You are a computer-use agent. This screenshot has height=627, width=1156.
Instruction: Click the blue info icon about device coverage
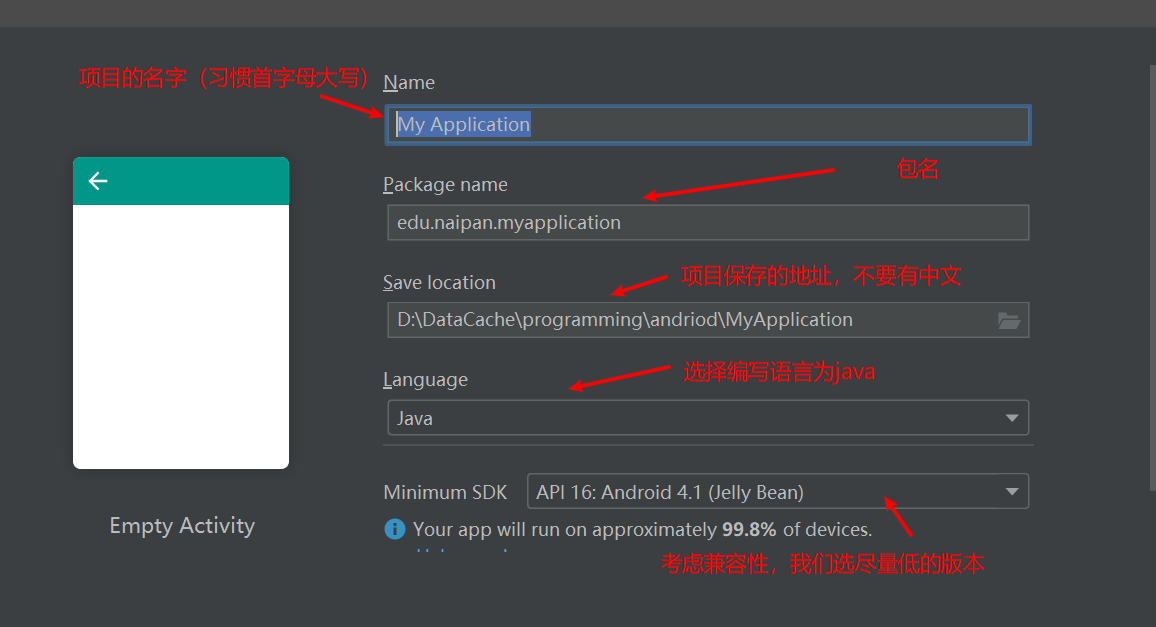coord(395,530)
